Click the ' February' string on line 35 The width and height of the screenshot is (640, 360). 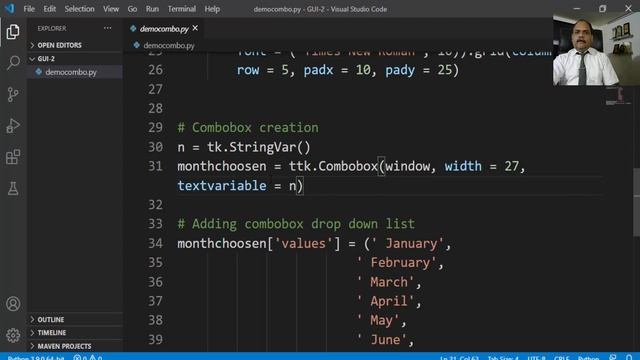click(x=396, y=262)
